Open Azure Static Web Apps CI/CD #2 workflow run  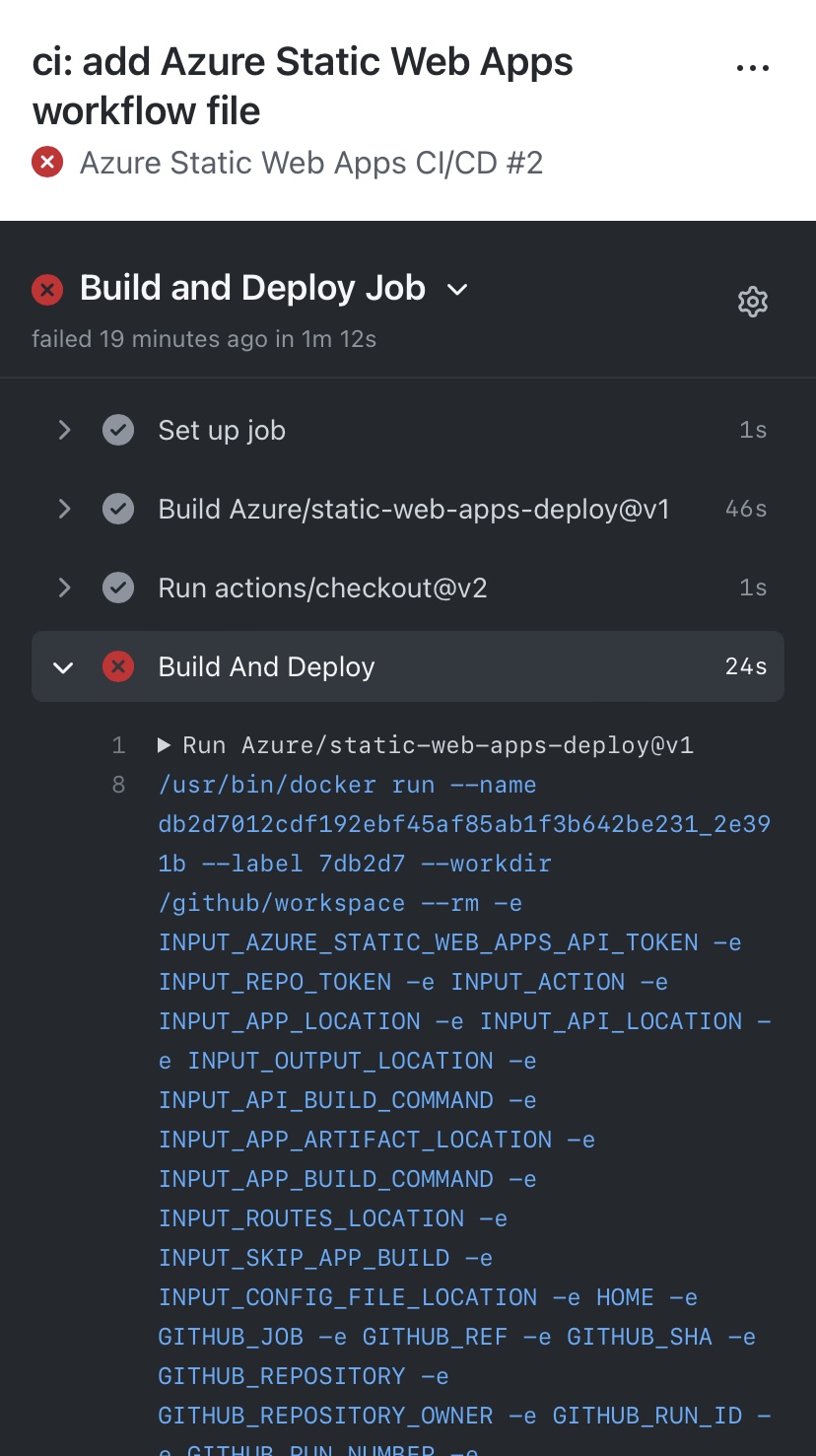(311, 162)
